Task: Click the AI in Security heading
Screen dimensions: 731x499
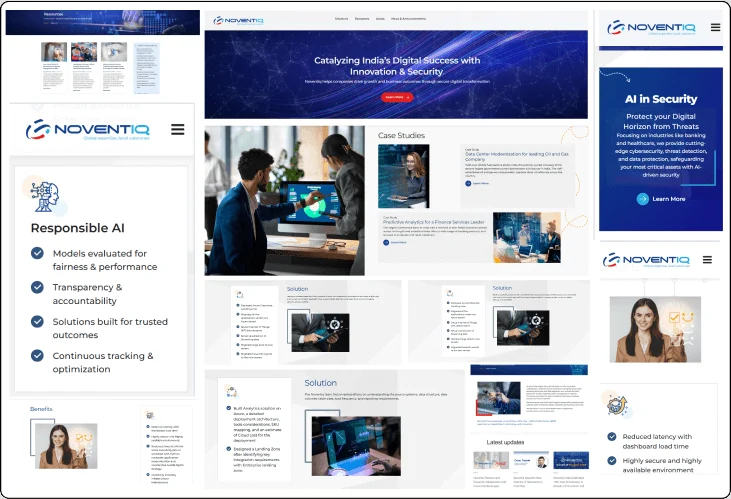Action: click(661, 99)
